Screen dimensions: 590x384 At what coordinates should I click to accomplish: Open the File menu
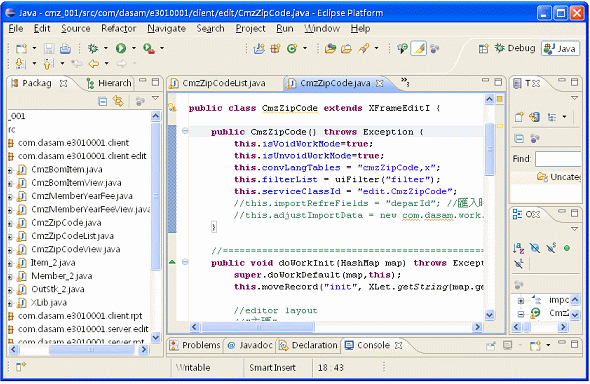click(16, 29)
